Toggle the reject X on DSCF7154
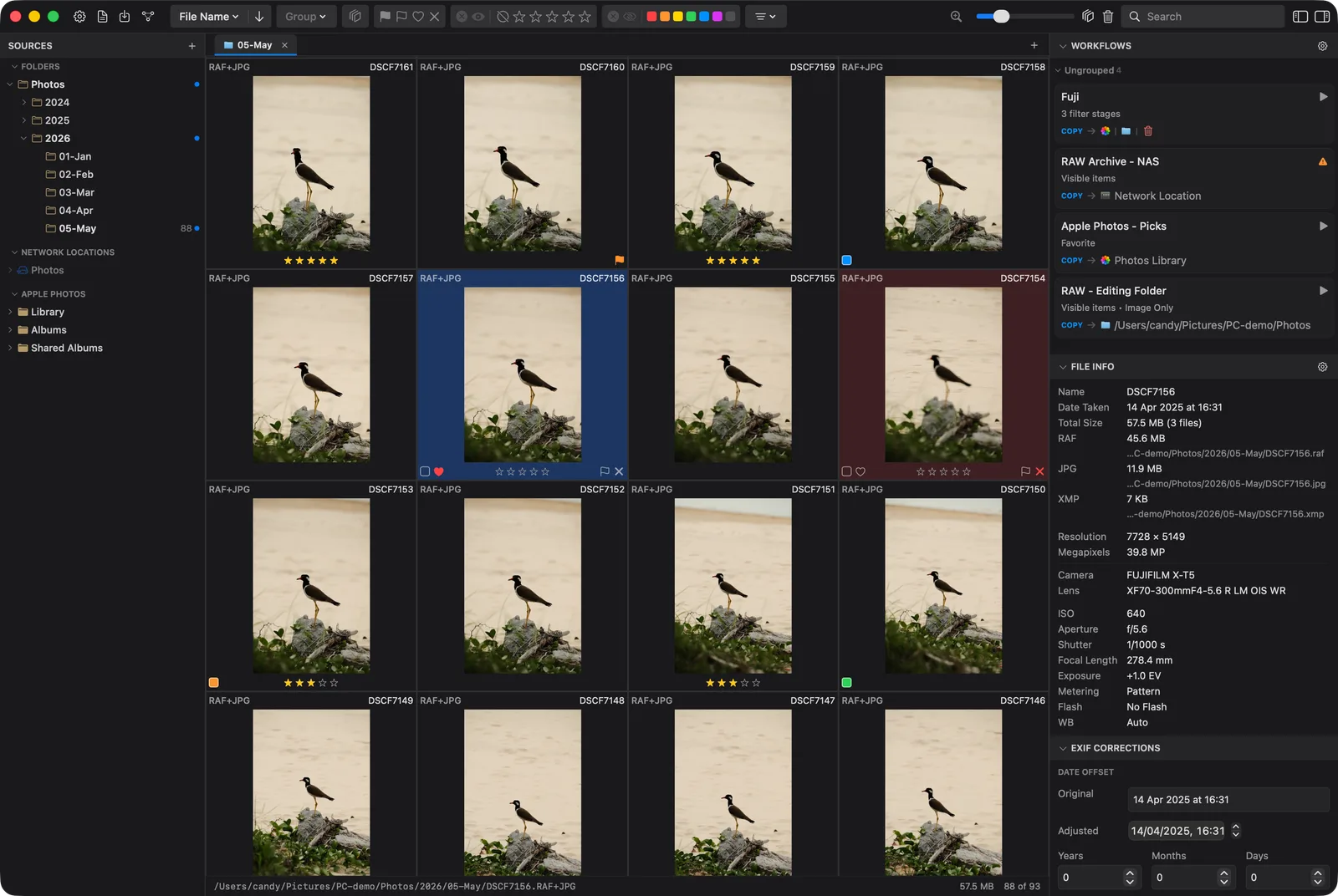 [x=1039, y=471]
